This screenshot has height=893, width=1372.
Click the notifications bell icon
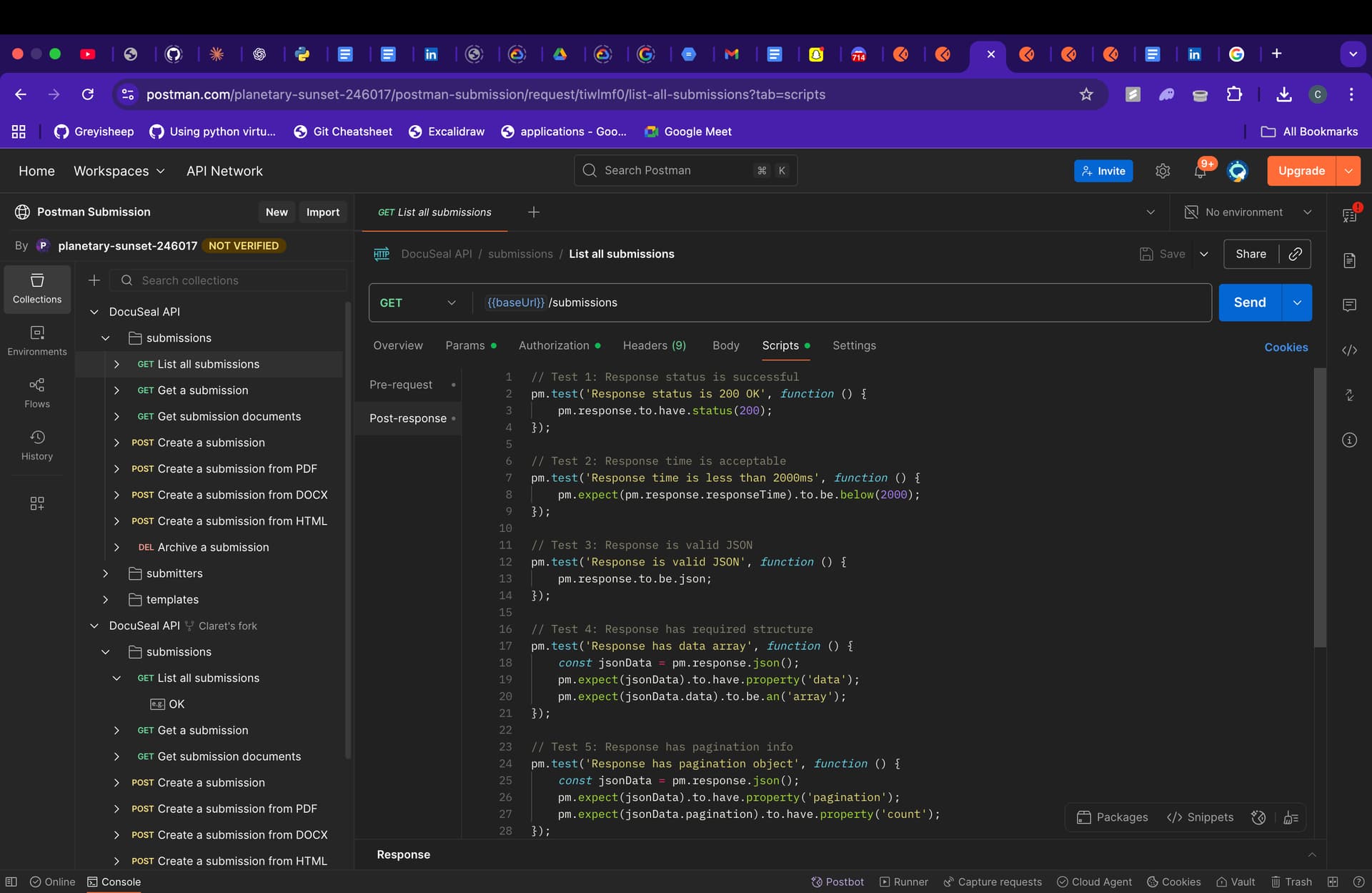(x=1200, y=171)
